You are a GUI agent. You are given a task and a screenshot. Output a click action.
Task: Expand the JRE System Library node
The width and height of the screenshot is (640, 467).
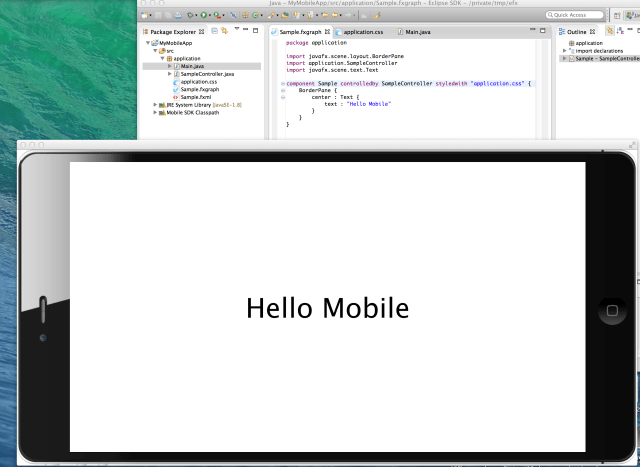pyautogui.click(x=155, y=105)
